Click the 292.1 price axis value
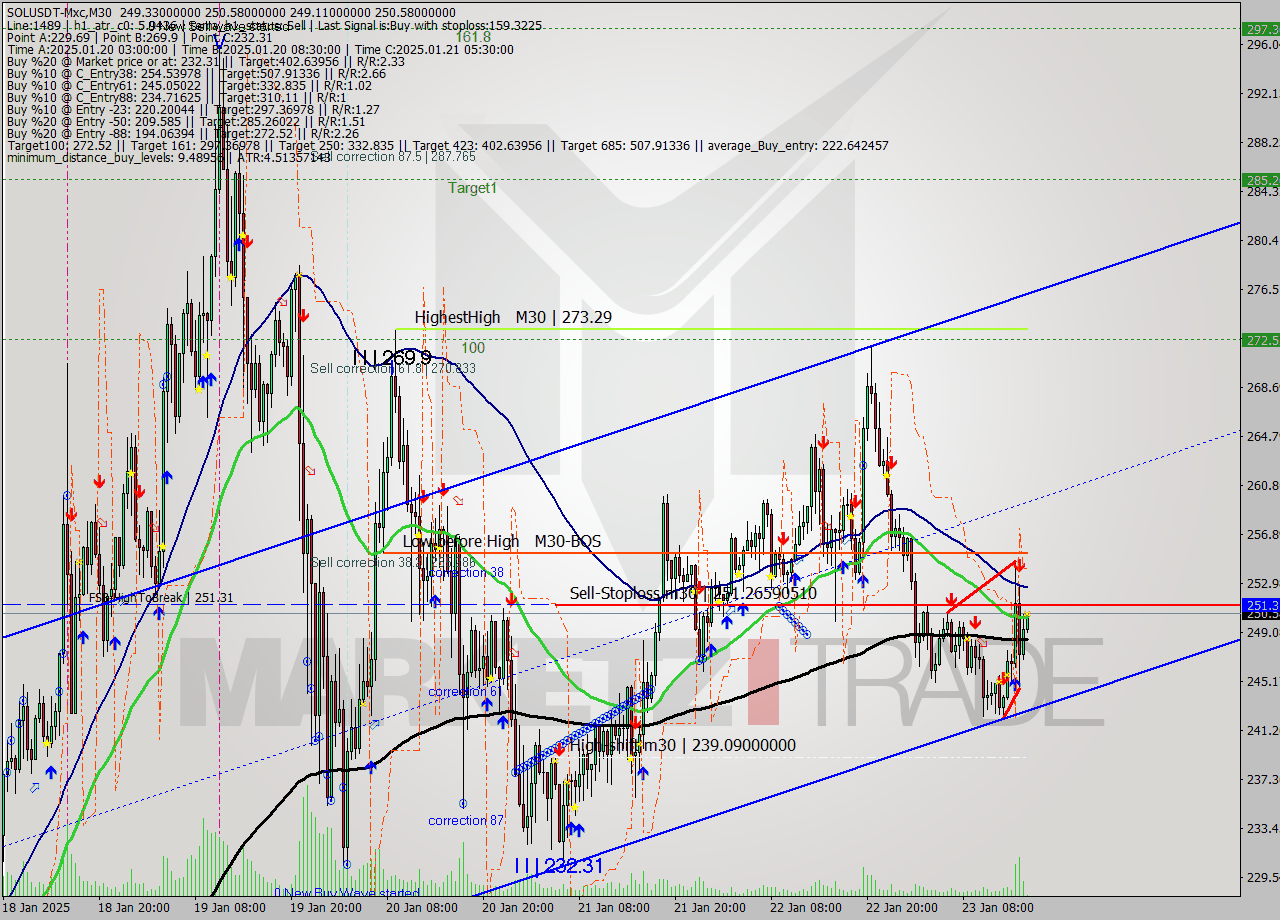The image size is (1280, 920). coord(1262,93)
